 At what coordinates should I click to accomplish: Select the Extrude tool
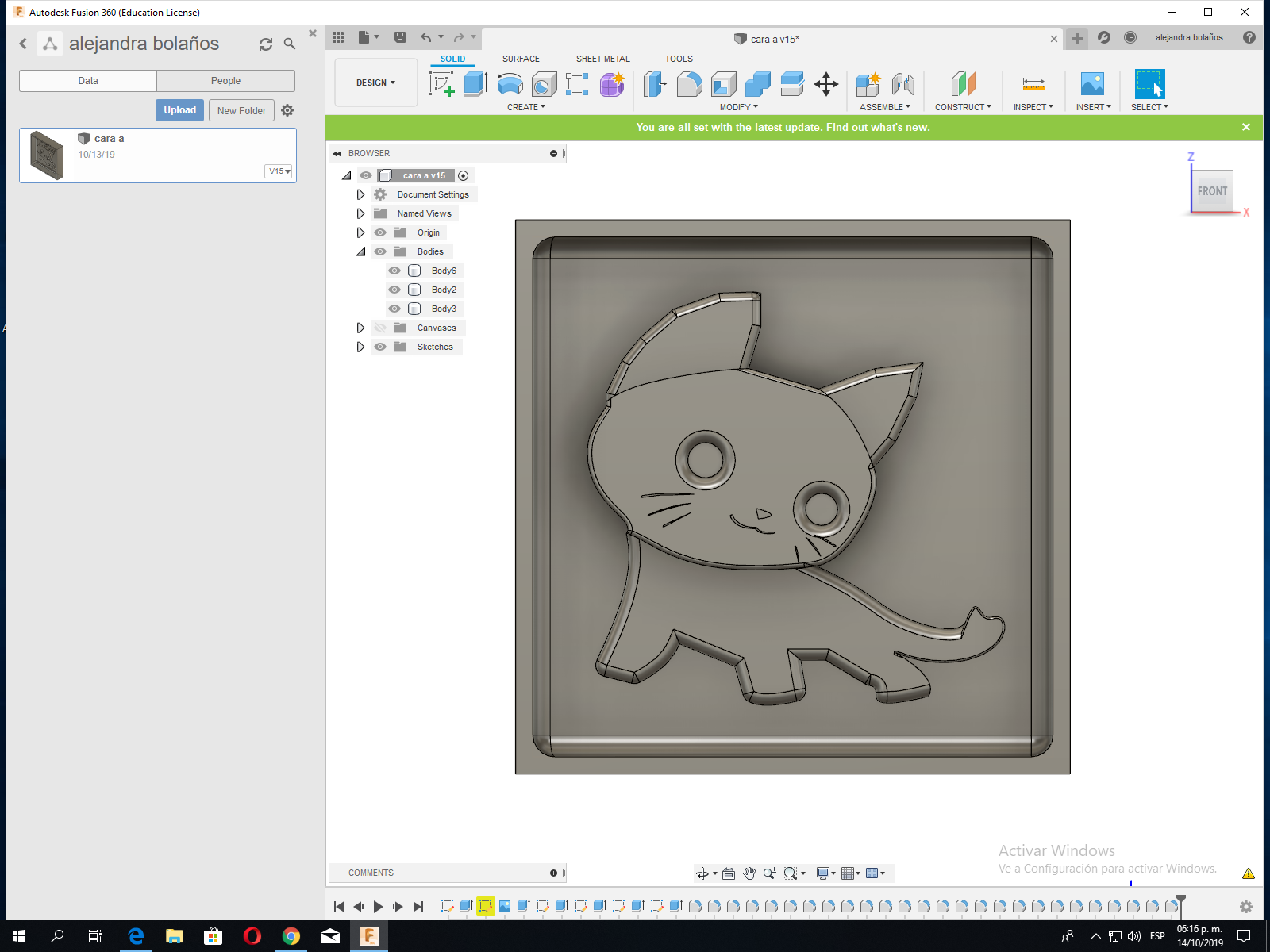475,84
